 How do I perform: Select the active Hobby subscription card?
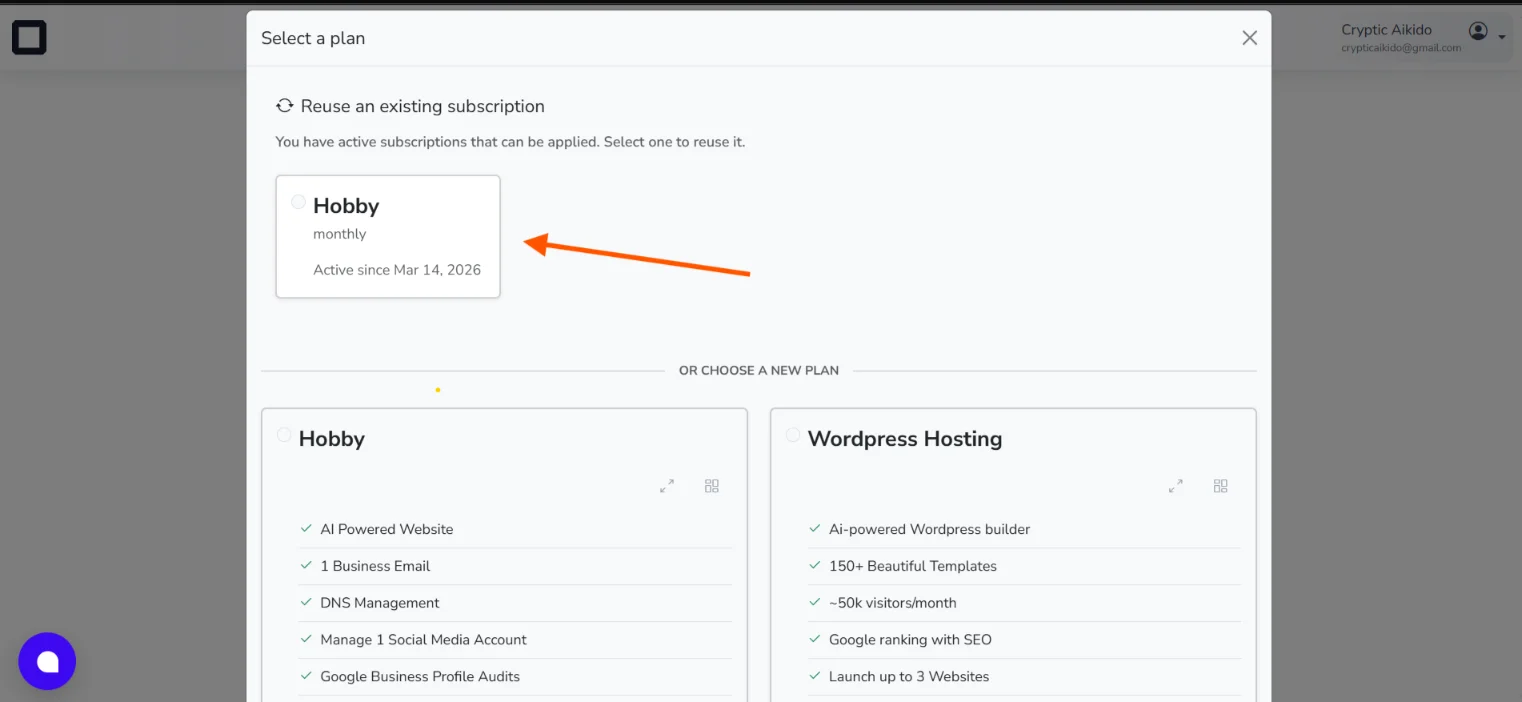coord(388,236)
